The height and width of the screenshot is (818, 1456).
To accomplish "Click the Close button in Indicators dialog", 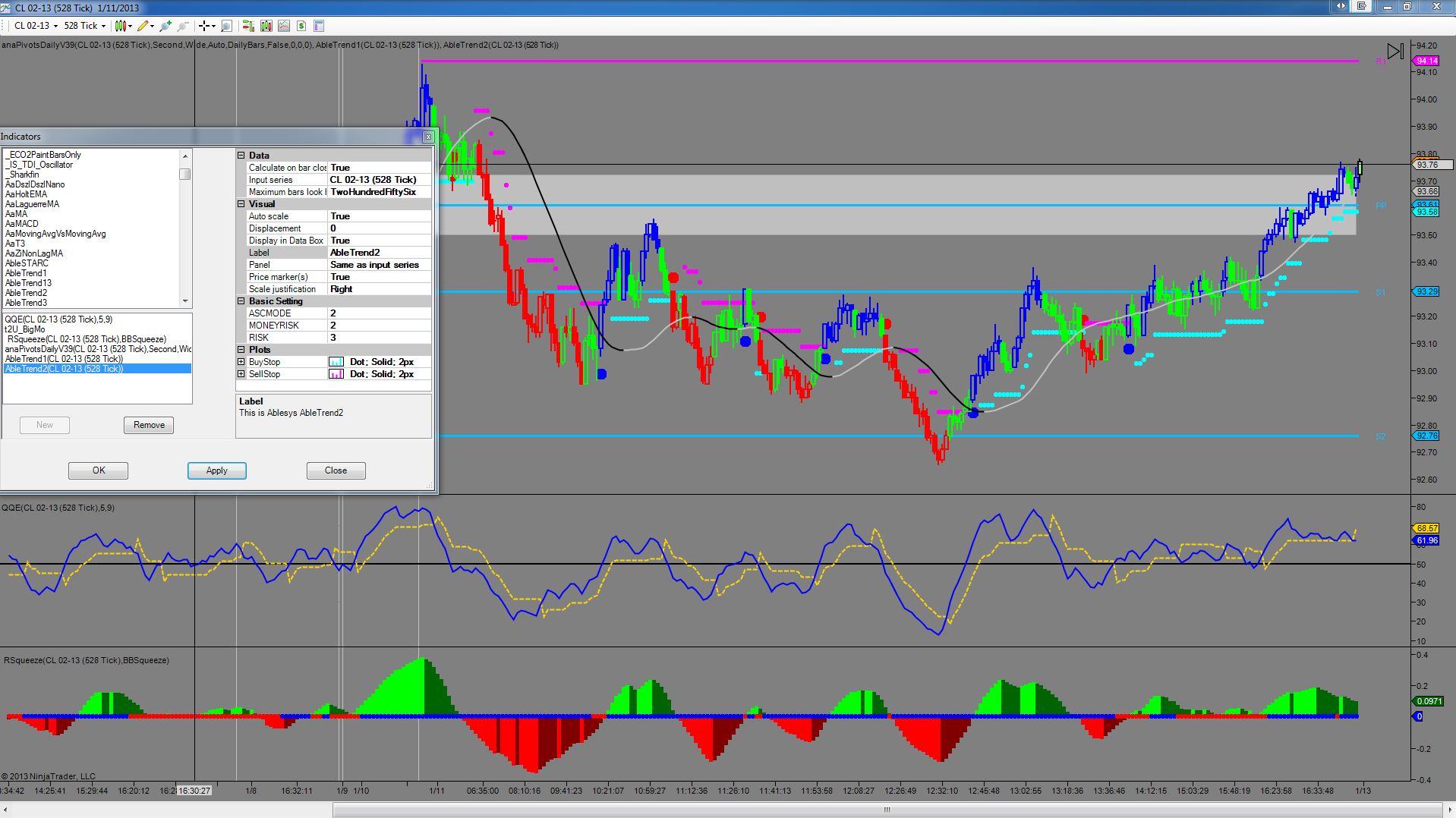I will [x=336, y=470].
